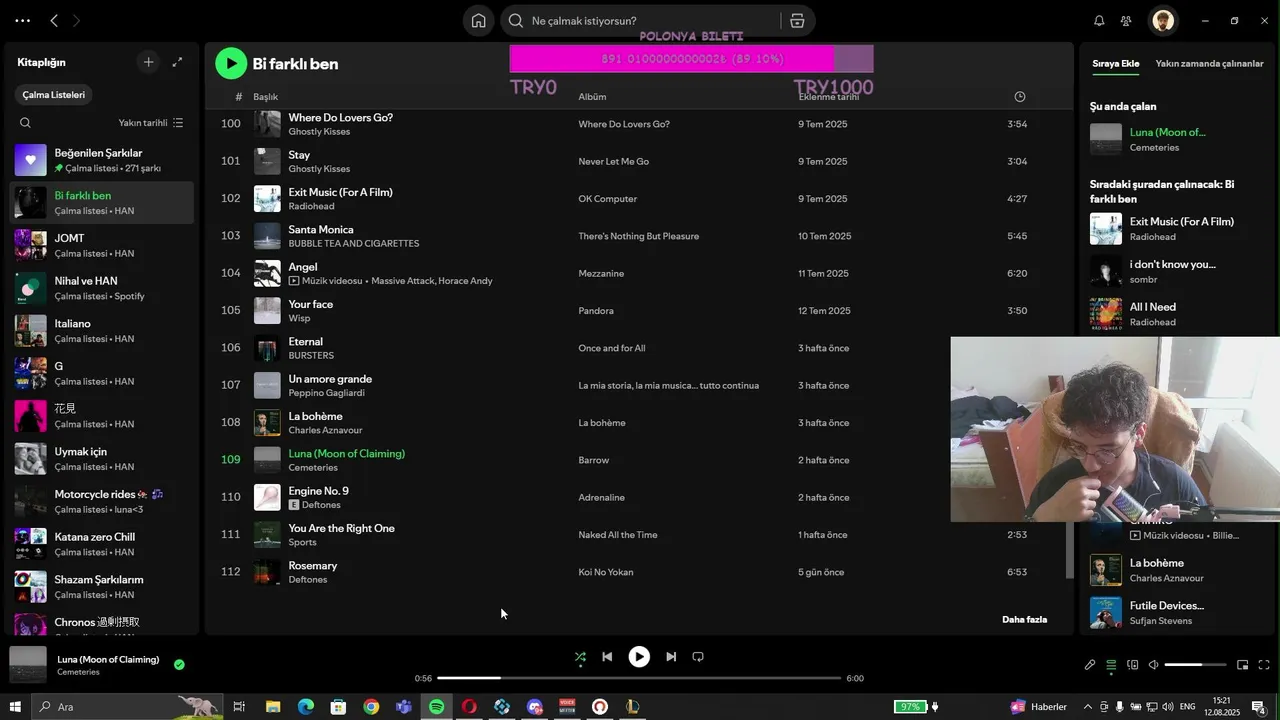
Task: Skip to the previous track
Action: coord(607,657)
